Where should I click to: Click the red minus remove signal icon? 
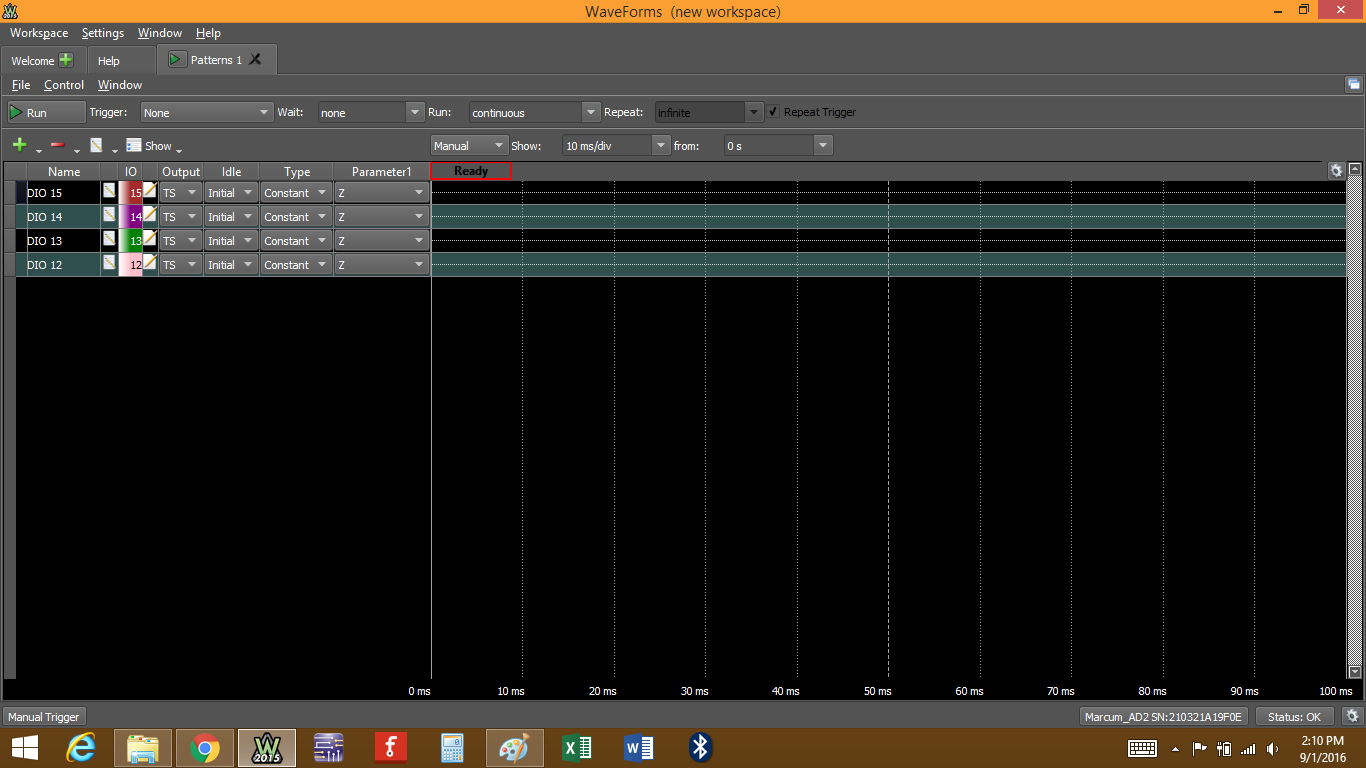pyautogui.click(x=57, y=145)
